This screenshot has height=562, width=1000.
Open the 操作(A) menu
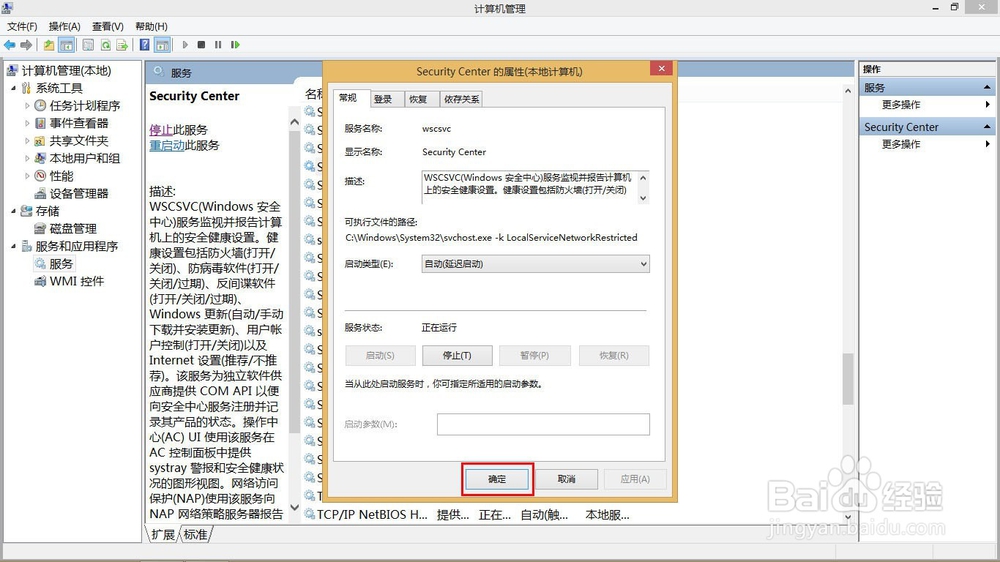point(64,26)
